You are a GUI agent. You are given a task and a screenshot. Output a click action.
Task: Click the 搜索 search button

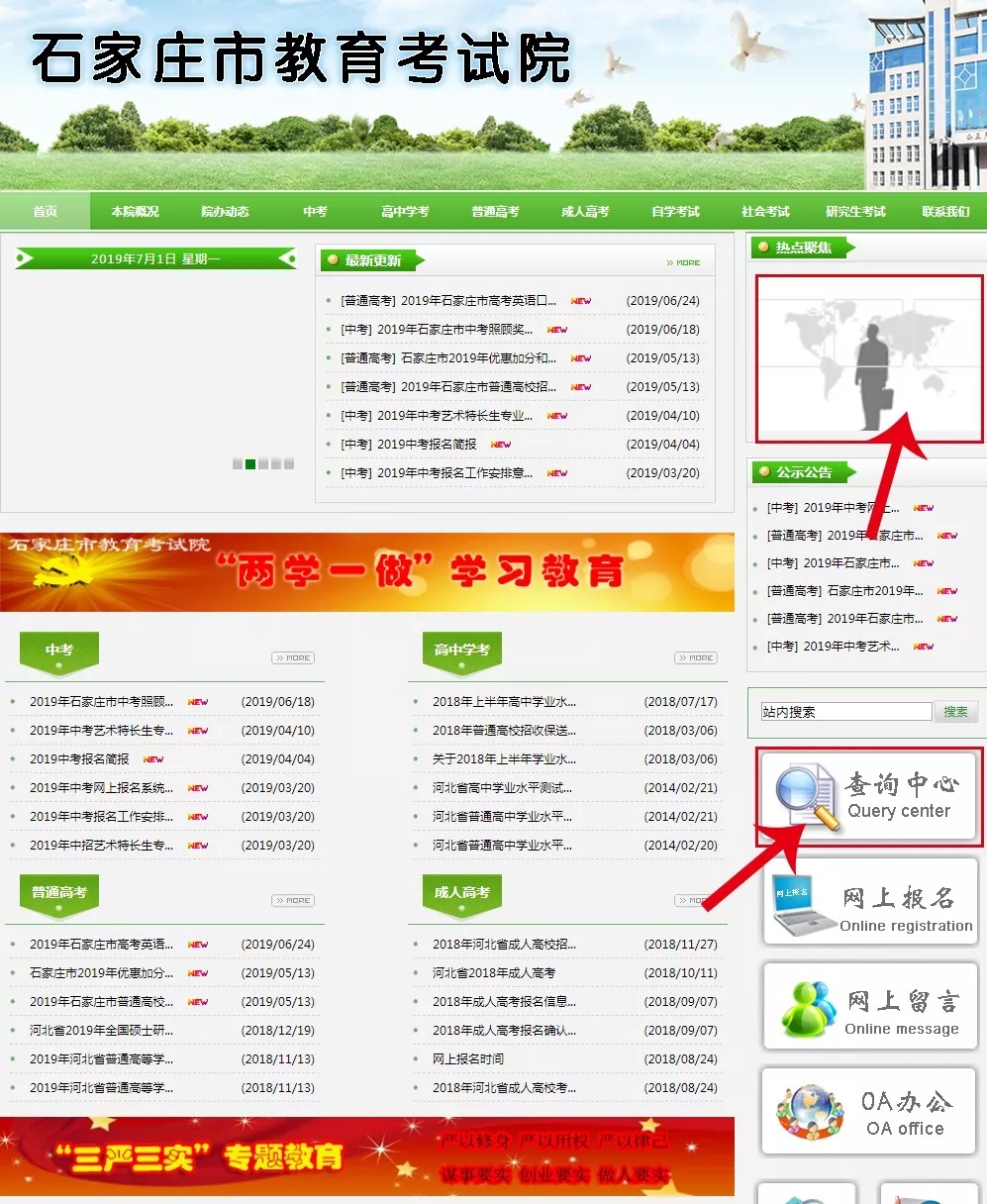click(955, 711)
